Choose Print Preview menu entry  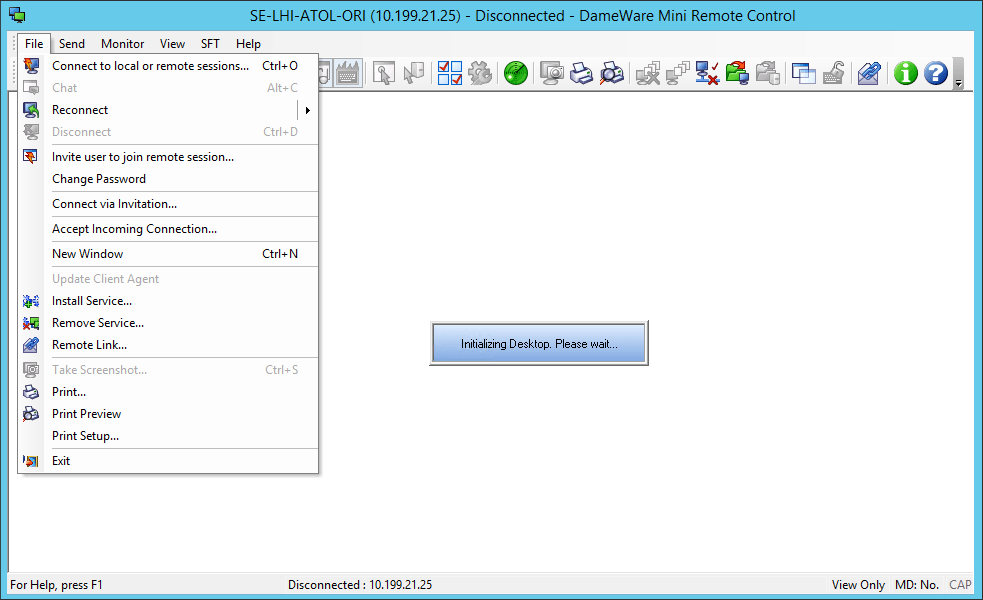(x=169, y=414)
